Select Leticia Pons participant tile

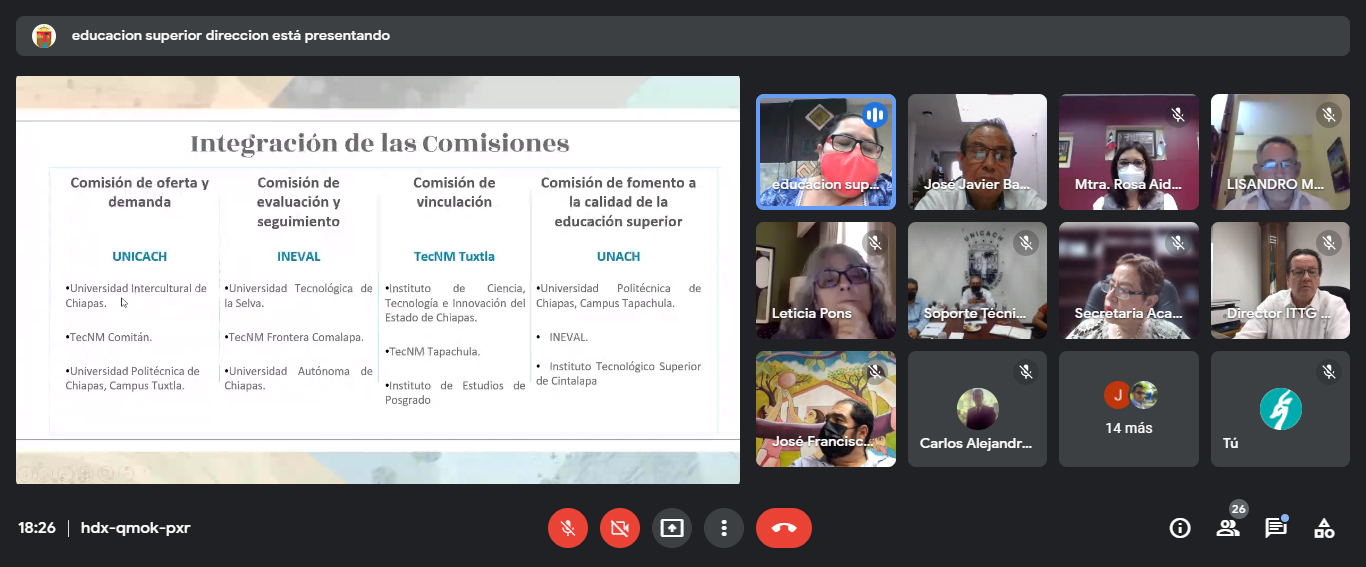click(x=826, y=280)
